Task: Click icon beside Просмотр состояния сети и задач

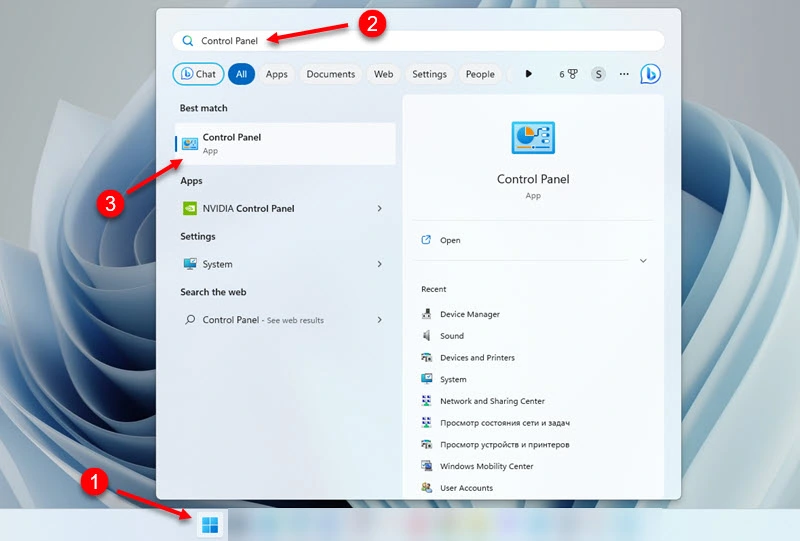Action: pyautogui.click(x=427, y=423)
